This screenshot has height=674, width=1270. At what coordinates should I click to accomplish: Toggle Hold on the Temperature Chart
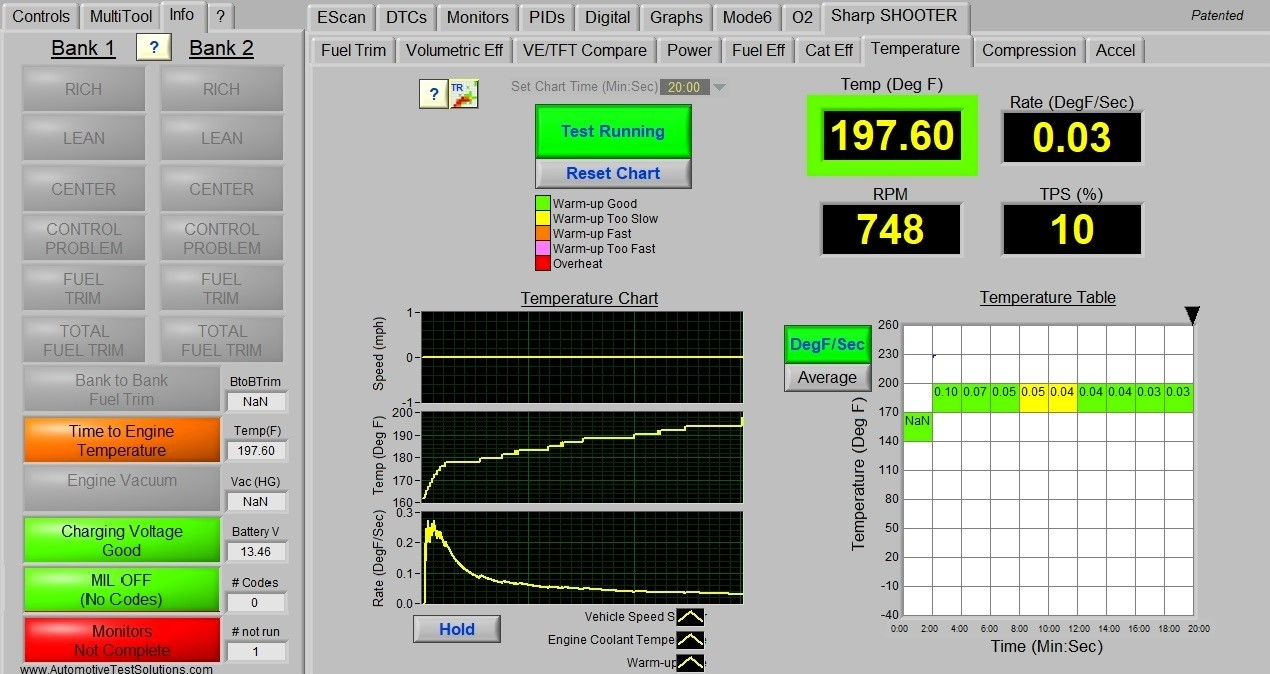pyautogui.click(x=456, y=628)
